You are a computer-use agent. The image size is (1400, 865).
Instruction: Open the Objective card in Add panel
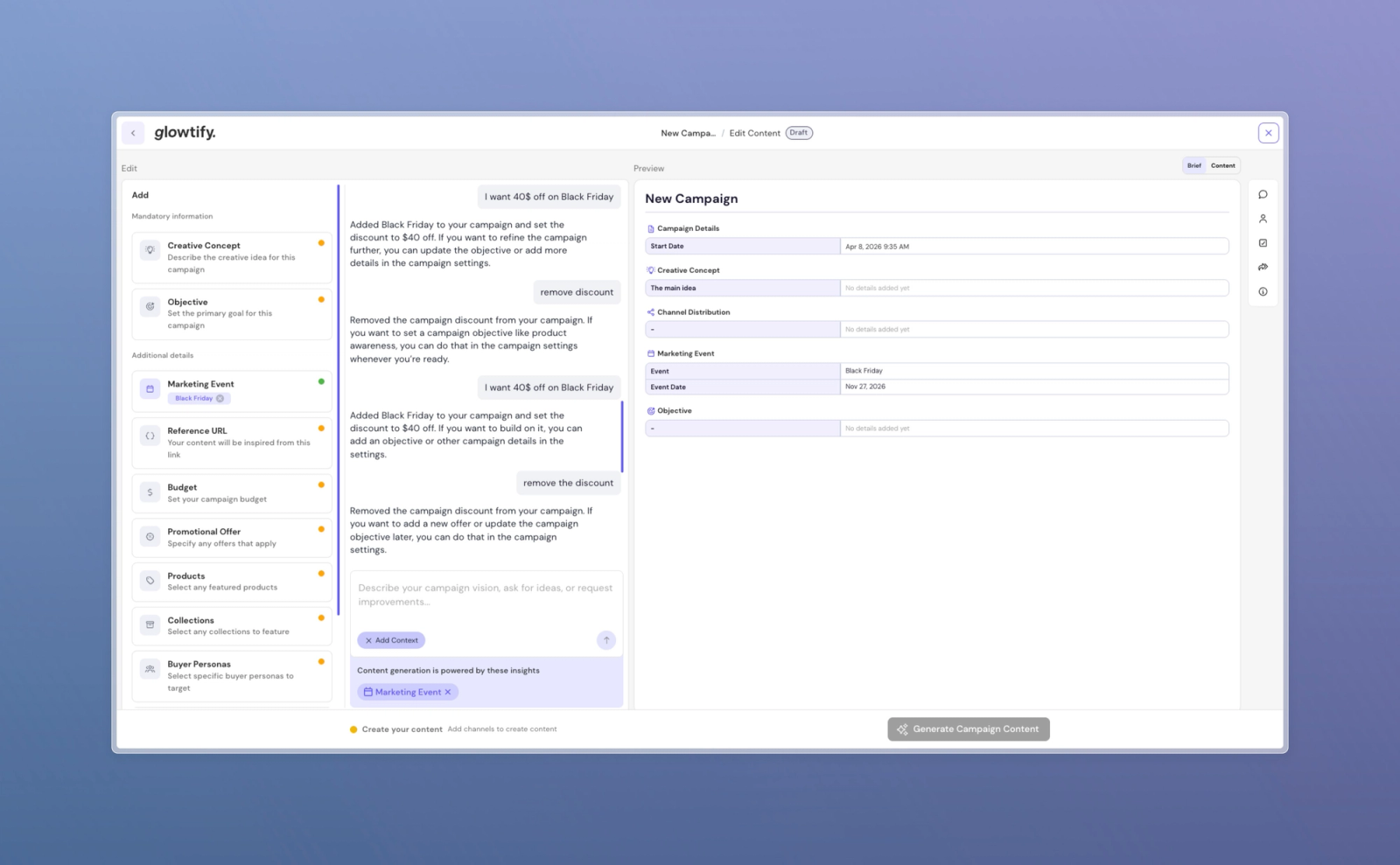click(x=232, y=314)
